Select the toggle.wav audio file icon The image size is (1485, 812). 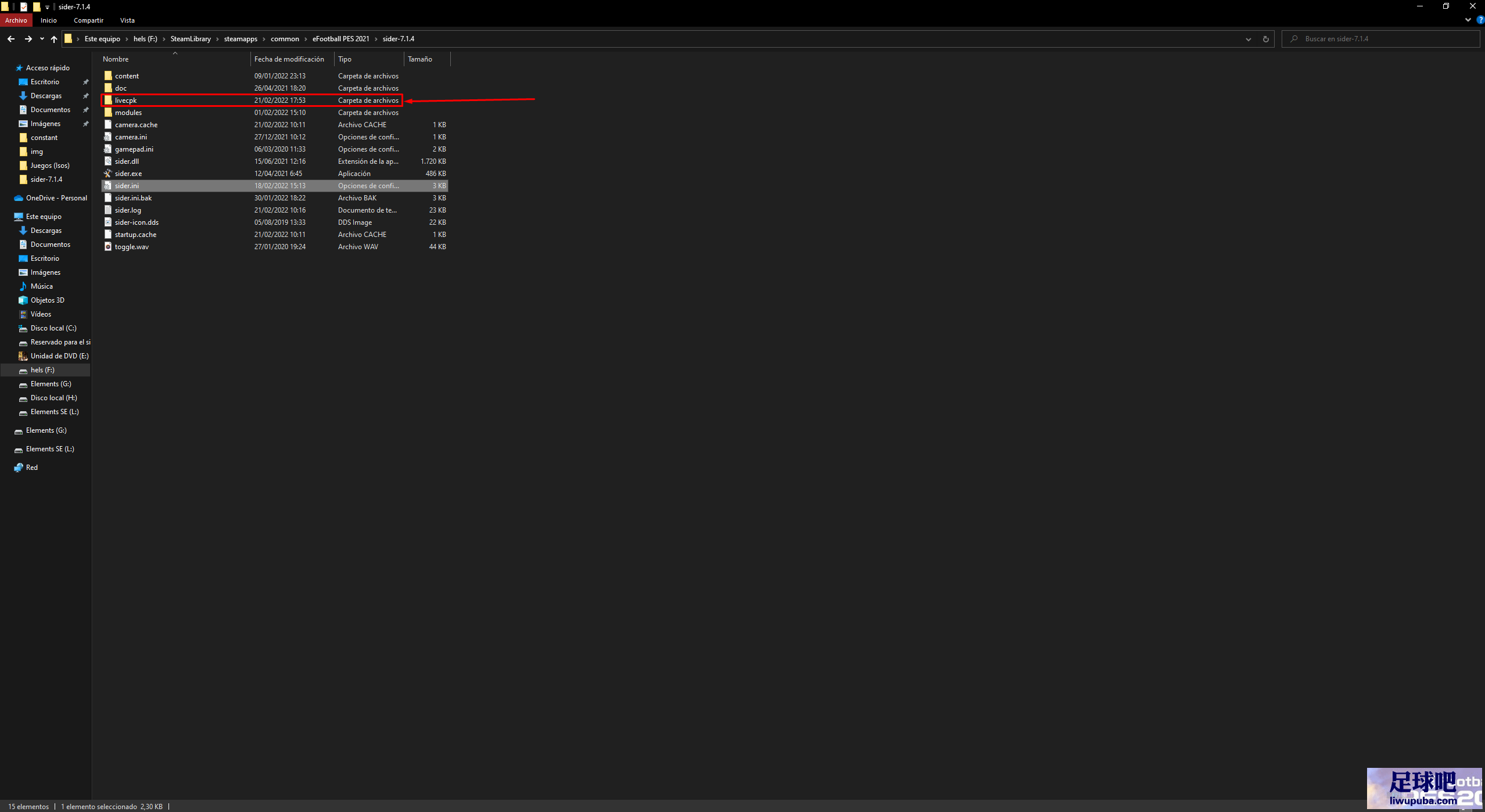pyautogui.click(x=108, y=247)
